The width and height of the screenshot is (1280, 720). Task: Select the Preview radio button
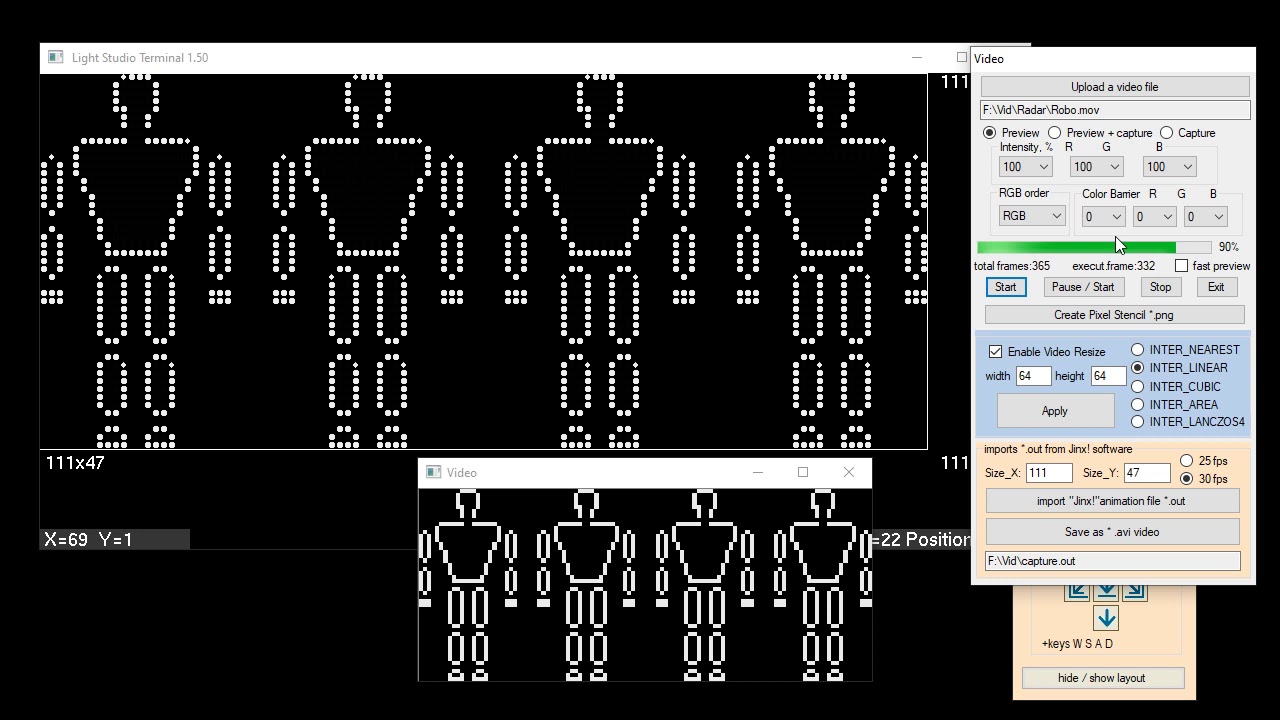tap(989, 133)
